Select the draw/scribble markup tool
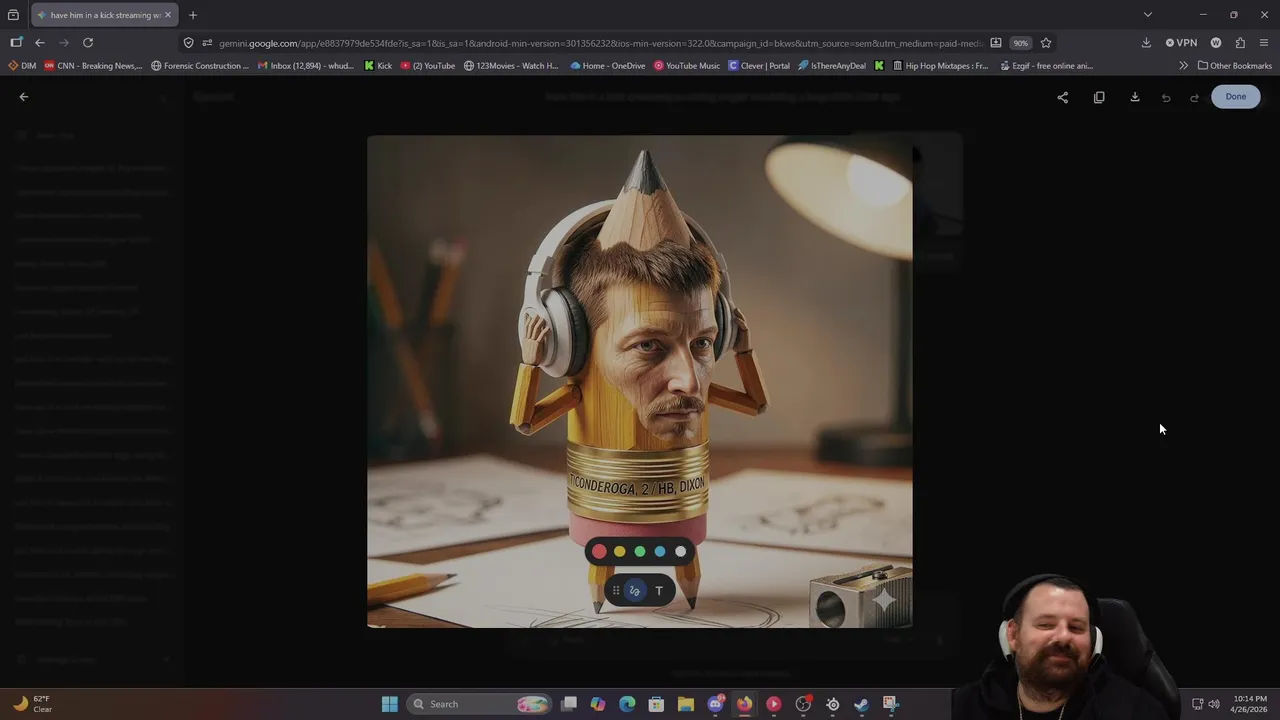The height and width of the screenshot is (720, 1280). [635, 591]
